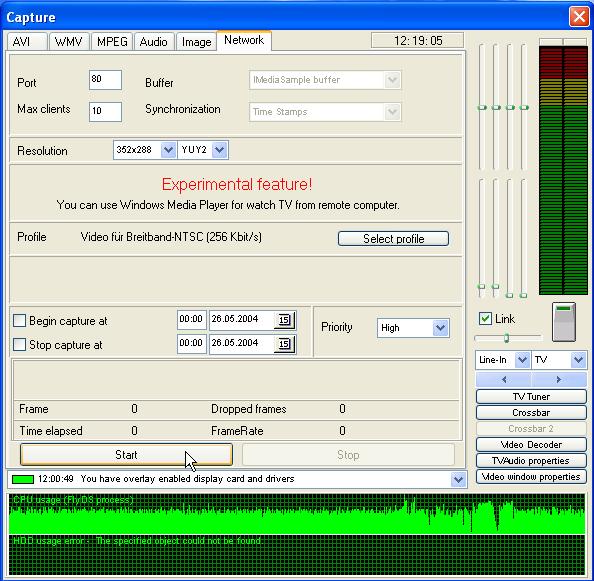594x581 pixels.
Task: Click the 12:19:05 clock display
Action: tap(417, 41)
